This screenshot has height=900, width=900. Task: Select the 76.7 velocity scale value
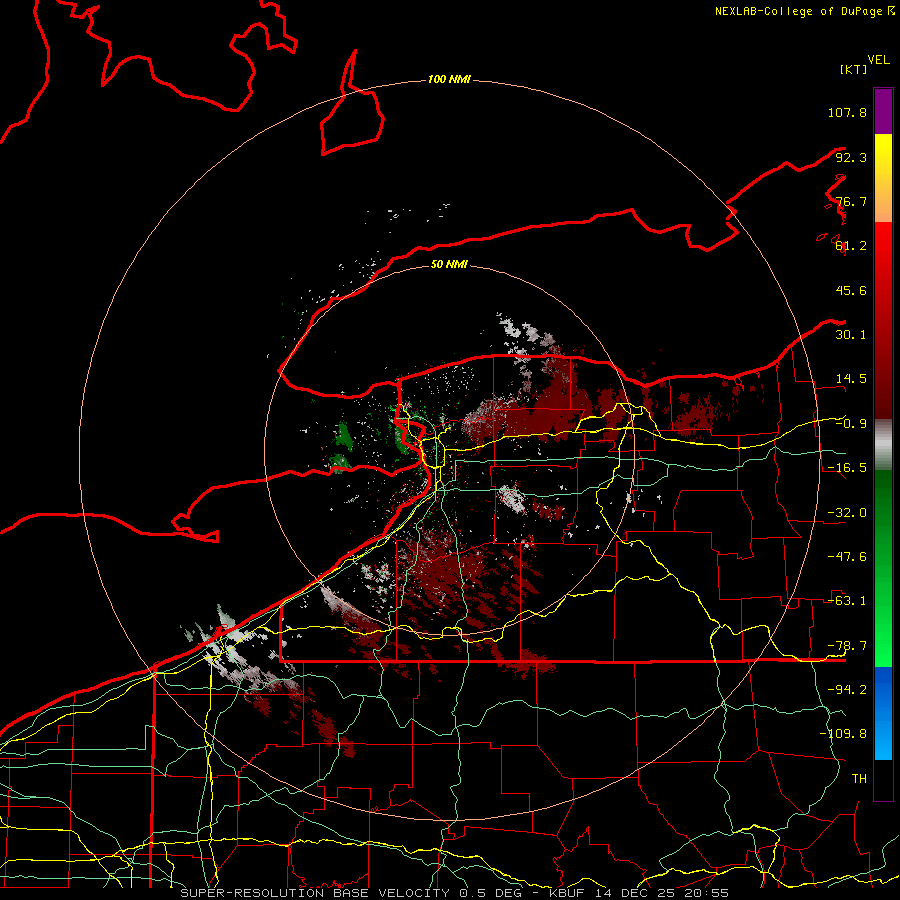pos(851,201)
